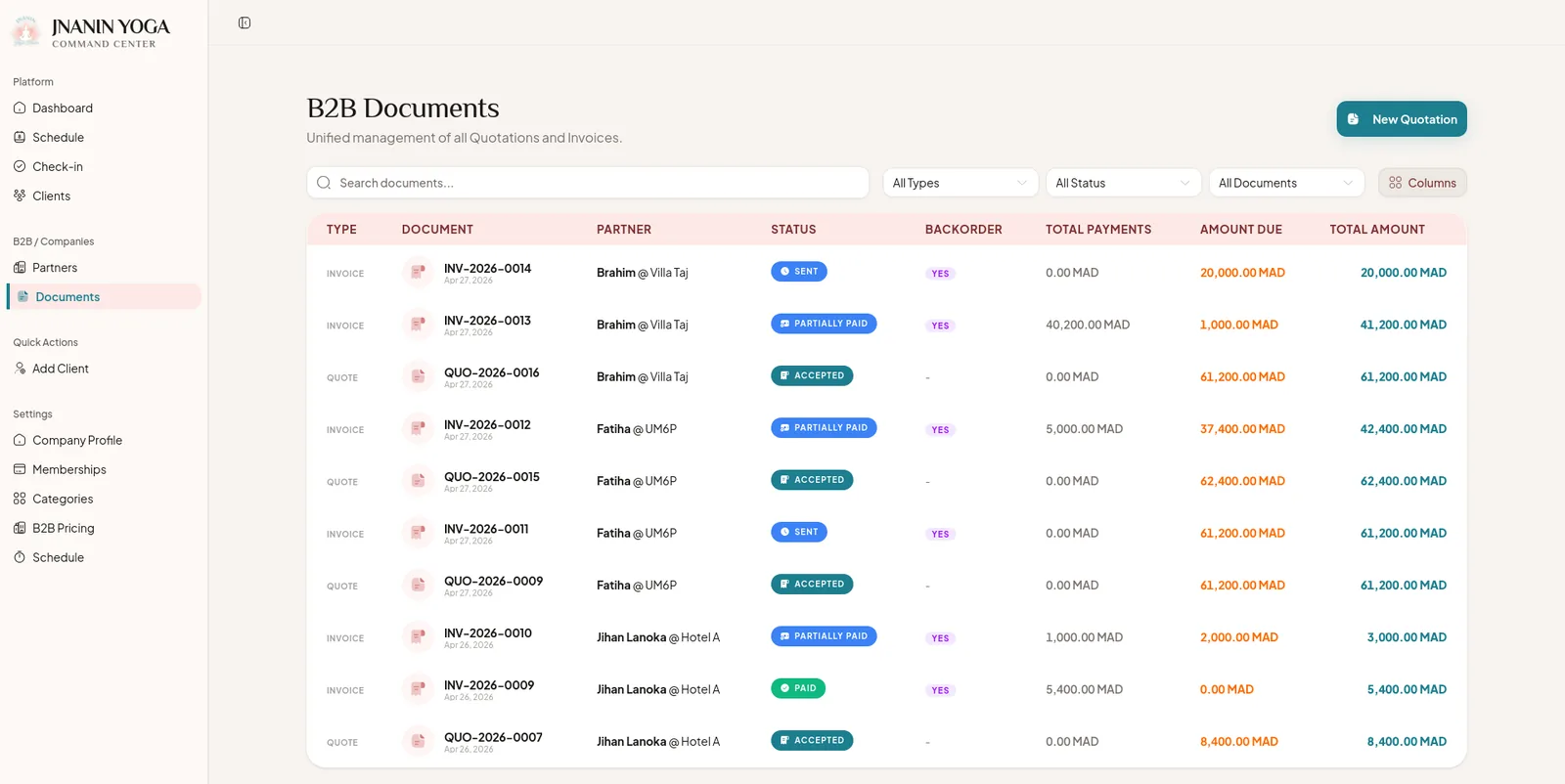The image size is (1565, 784).
Task: Click the Paid status badge for INV-2026-0009
Action: 798,688
